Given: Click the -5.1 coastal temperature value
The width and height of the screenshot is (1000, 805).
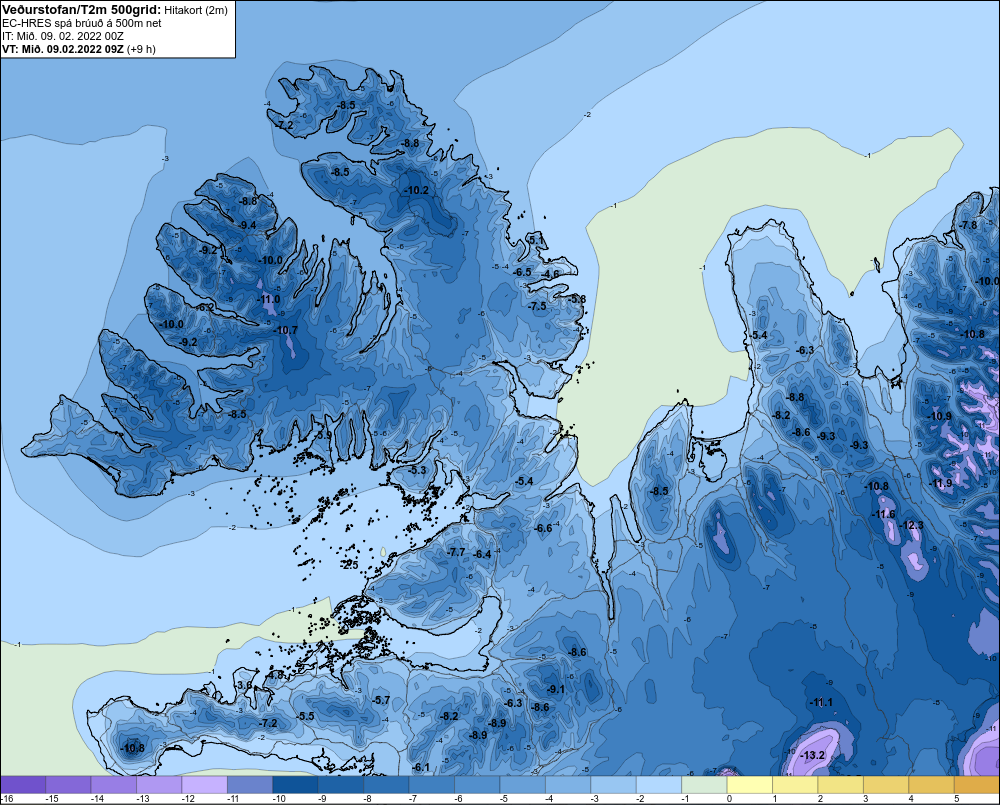Looking at the screenshot, I should 536,240.
